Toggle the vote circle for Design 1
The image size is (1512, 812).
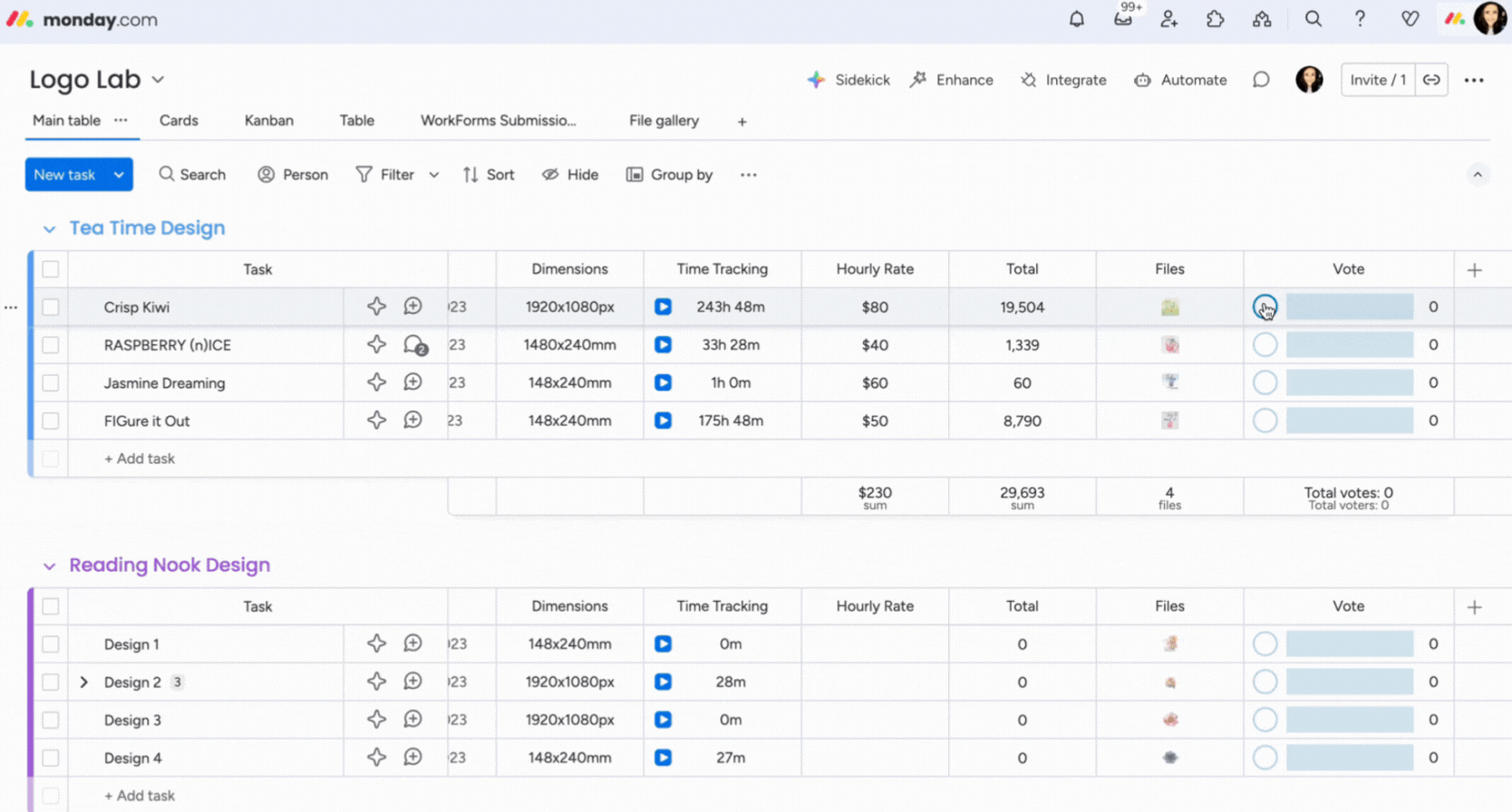click(x=1265, y=644)
